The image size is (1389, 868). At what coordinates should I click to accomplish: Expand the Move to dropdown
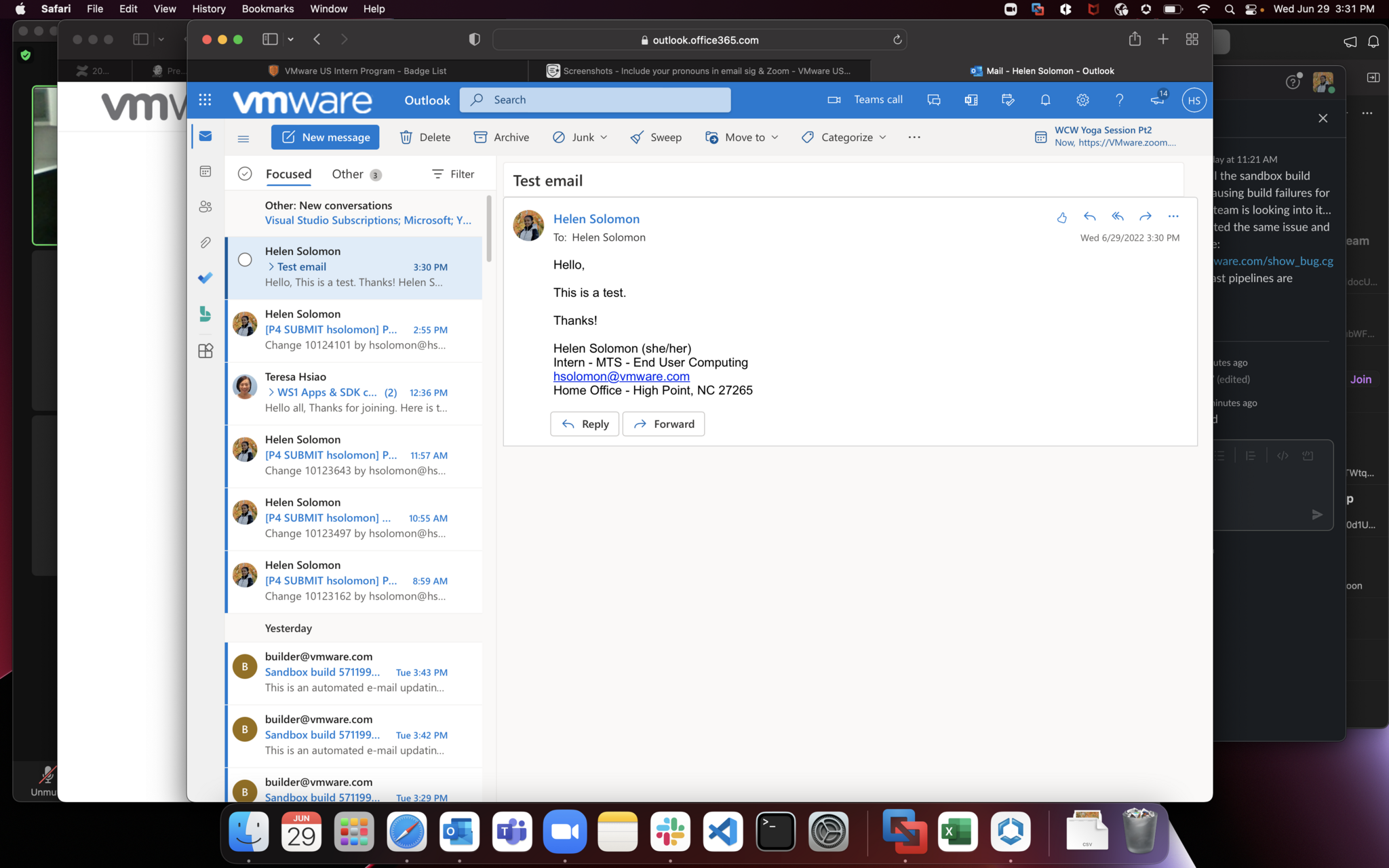point(775,138)
